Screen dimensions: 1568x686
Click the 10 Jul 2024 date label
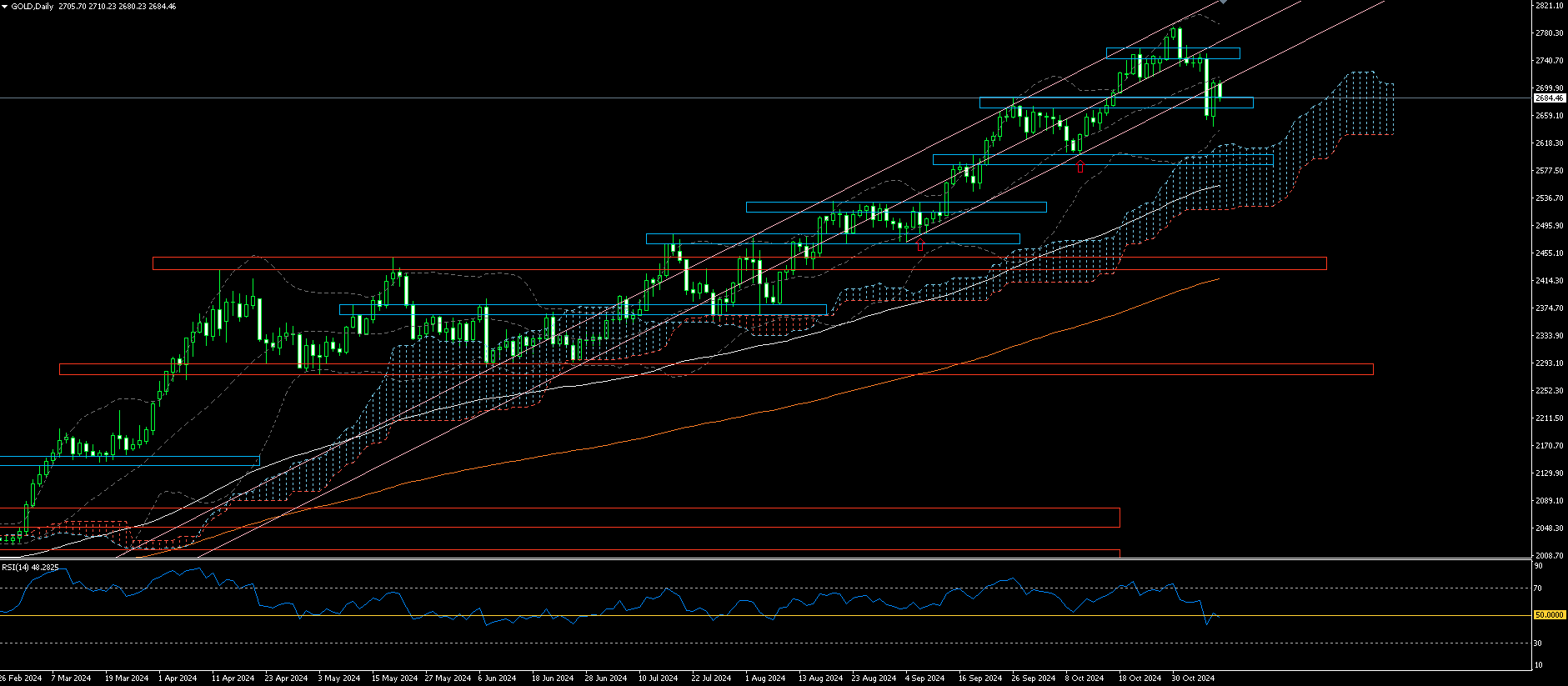(x=659, y=678)
